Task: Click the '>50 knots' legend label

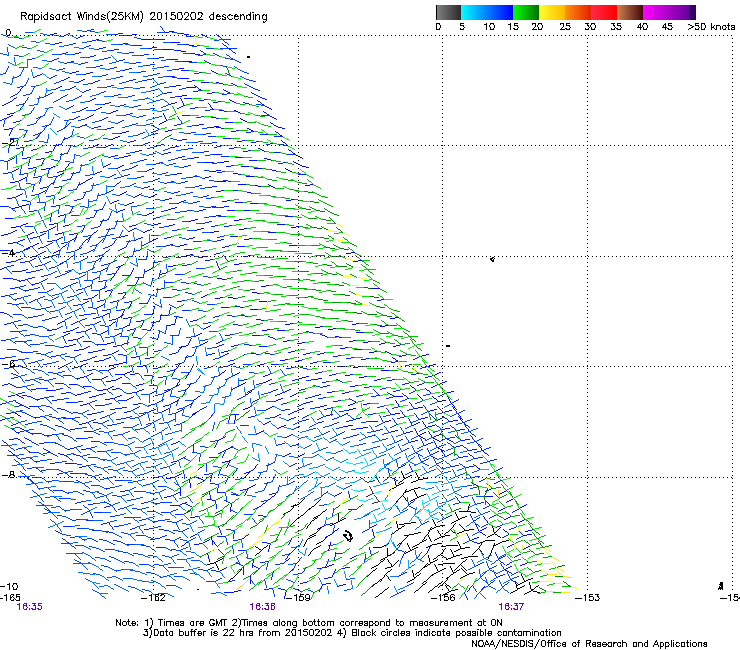Action: pyautogui.click(x=711, y=27)
